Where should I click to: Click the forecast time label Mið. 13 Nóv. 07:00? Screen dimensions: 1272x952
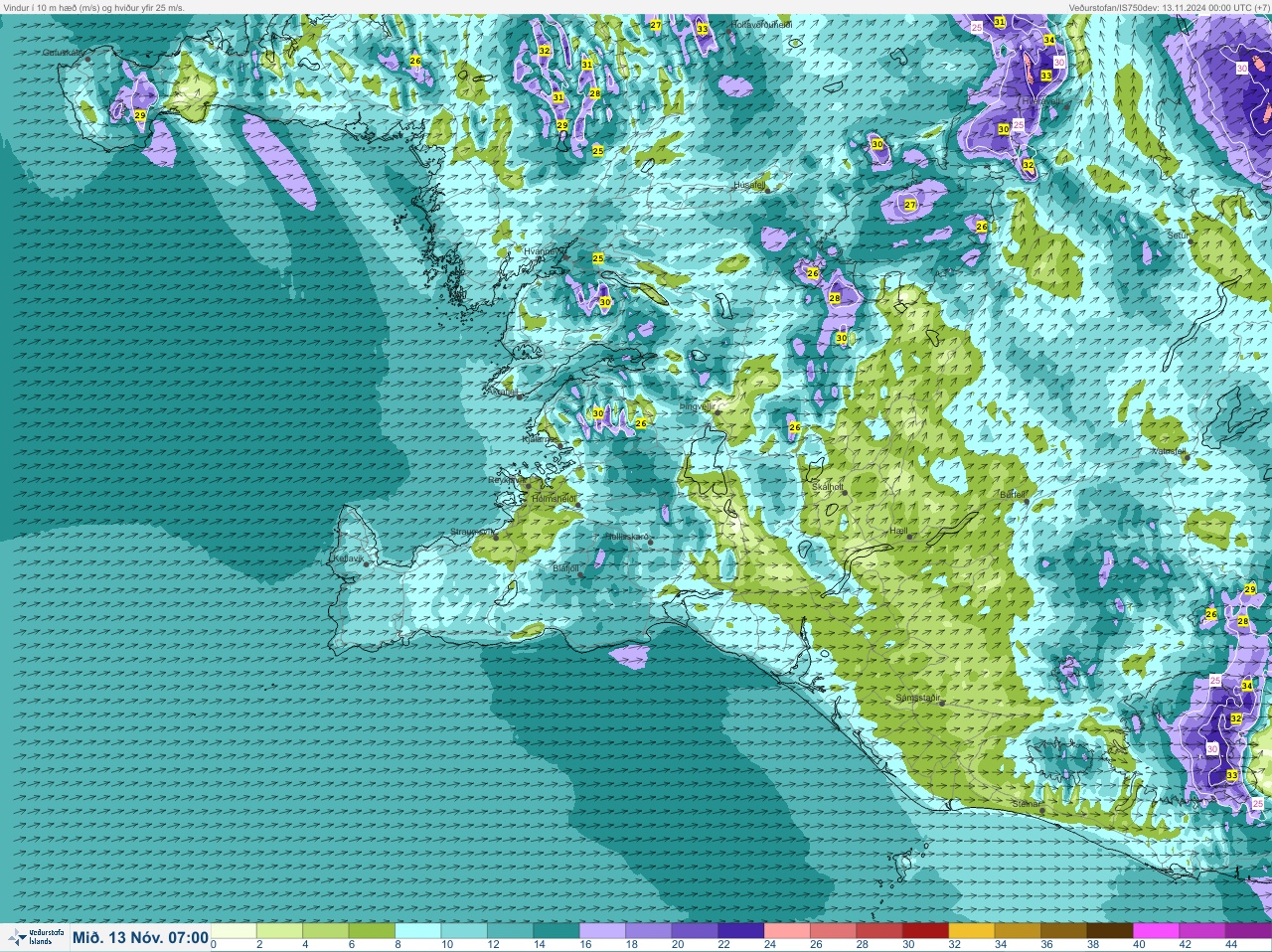140,938
